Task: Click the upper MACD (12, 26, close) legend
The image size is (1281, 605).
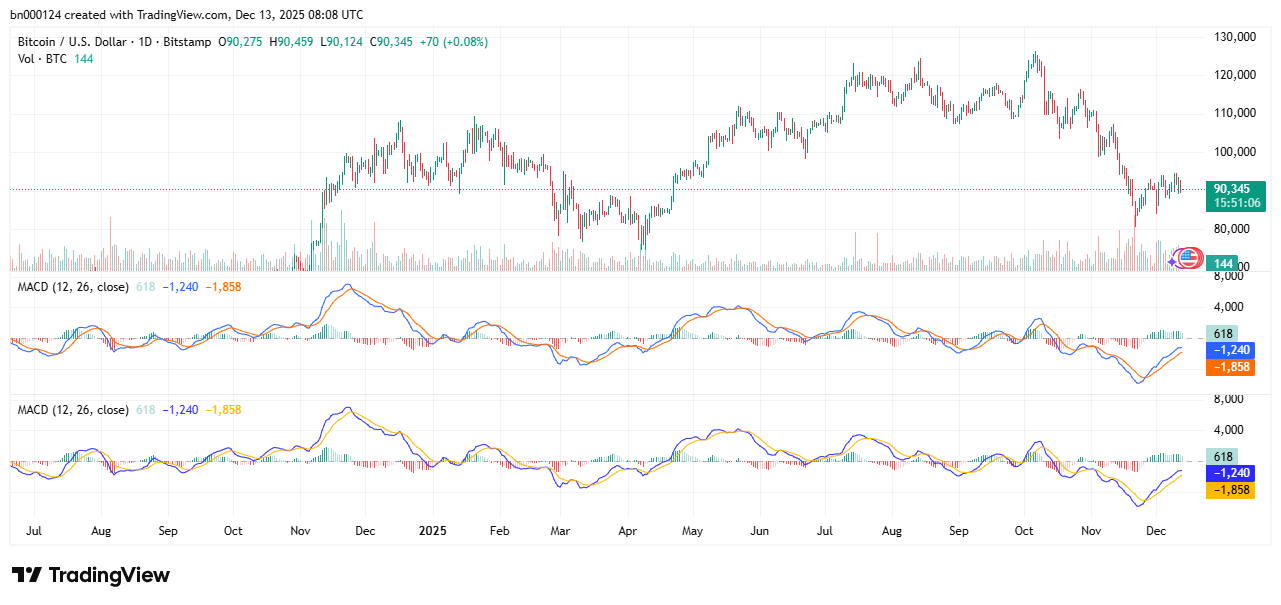Action: click(71, 286)
